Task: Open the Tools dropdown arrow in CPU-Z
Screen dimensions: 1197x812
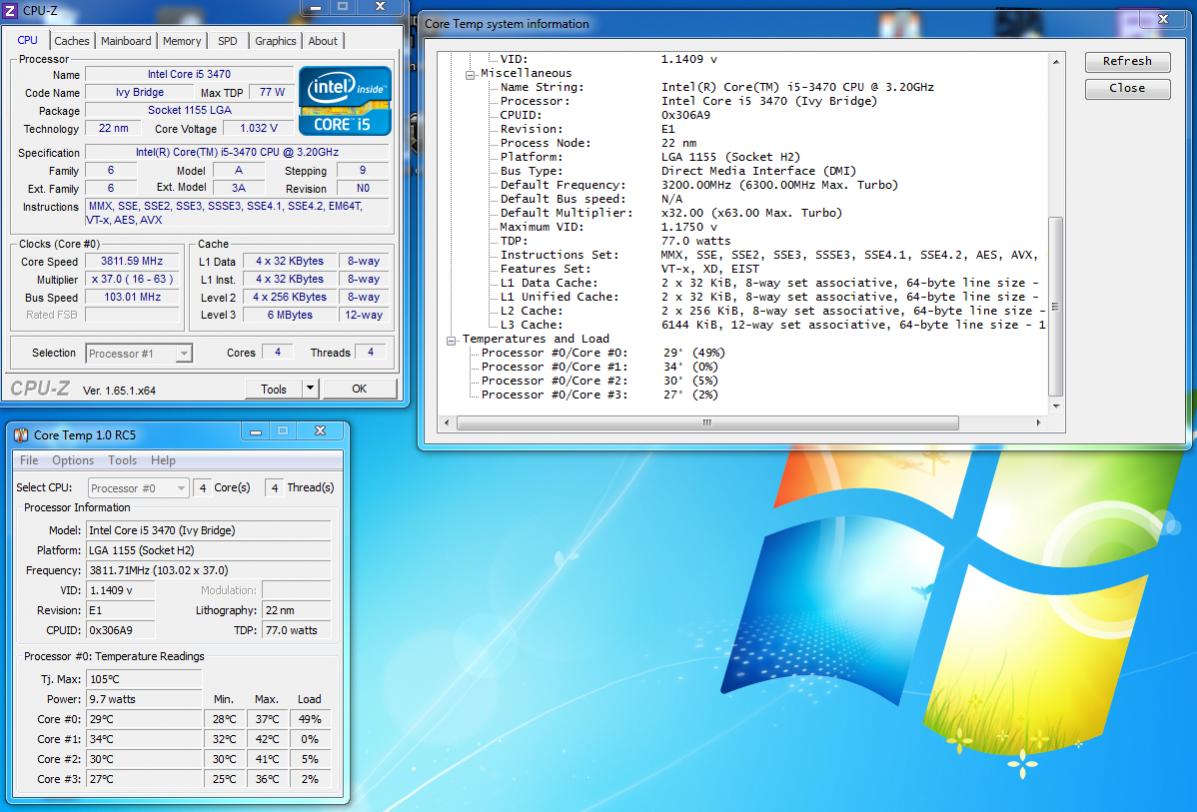Action: click(310, 389)
